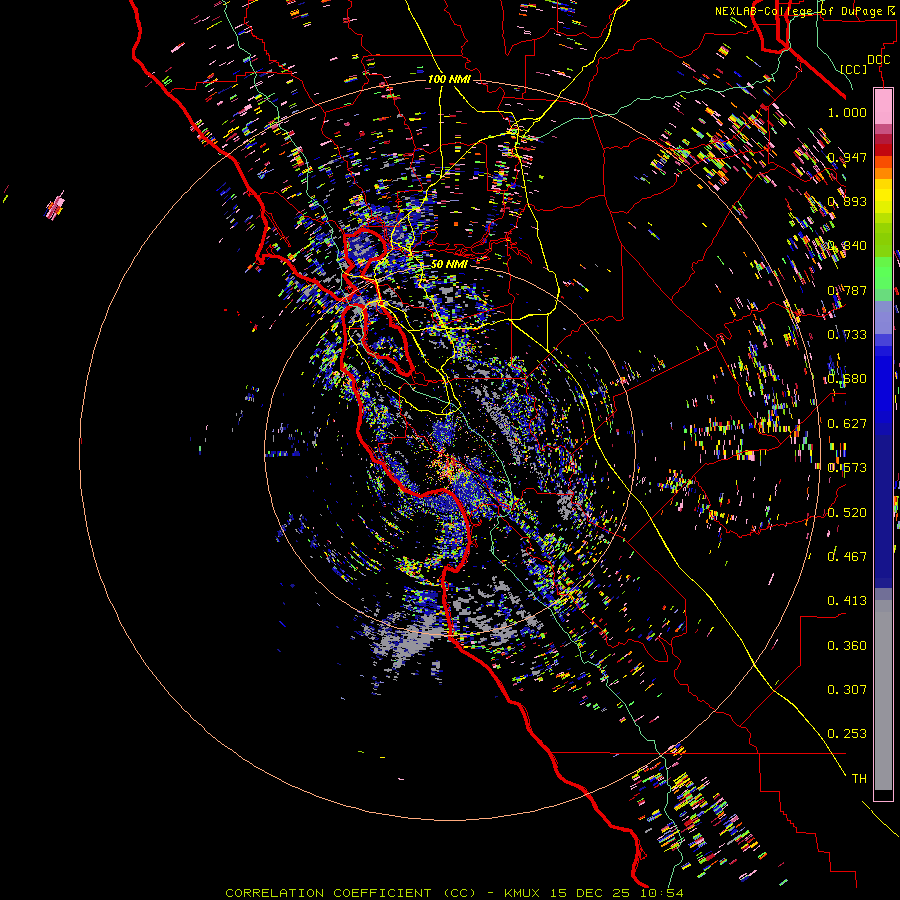
Task: Click the red segment of the color bar
Action: click(883, 150)
